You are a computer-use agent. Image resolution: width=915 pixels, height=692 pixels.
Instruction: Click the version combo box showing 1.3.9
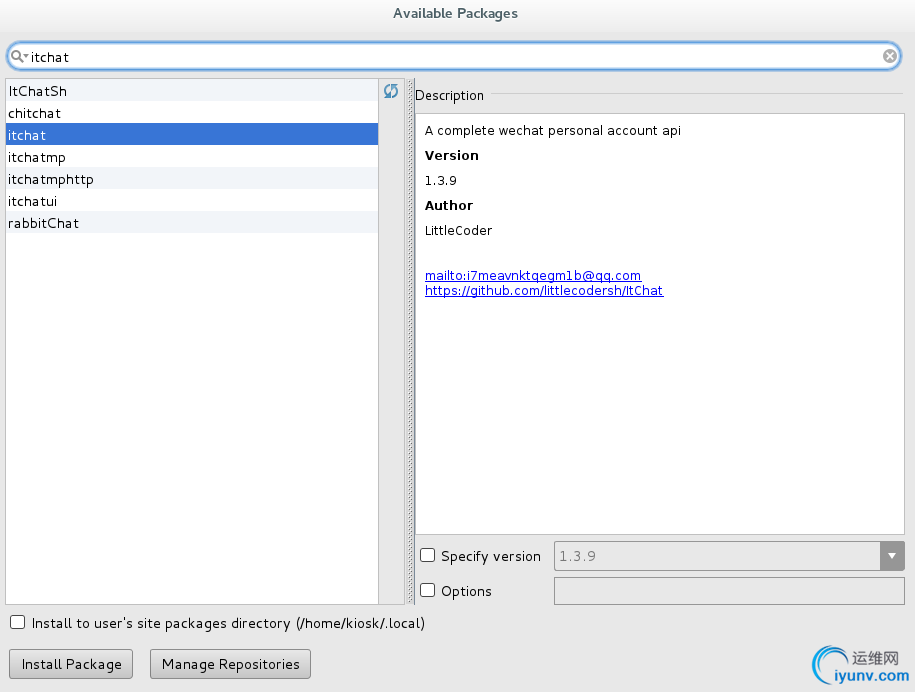729,556
